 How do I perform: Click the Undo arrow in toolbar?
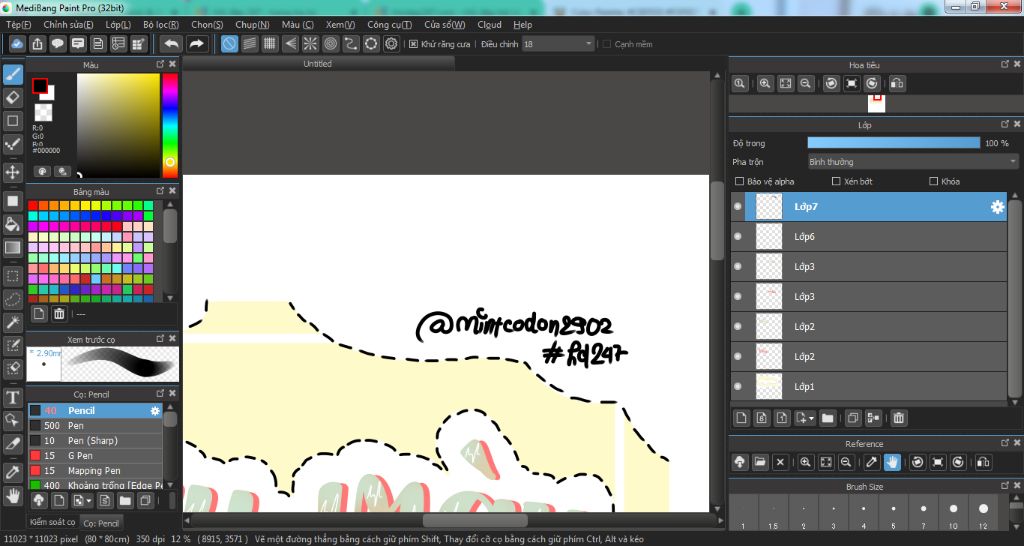click(x=172, y=44)
